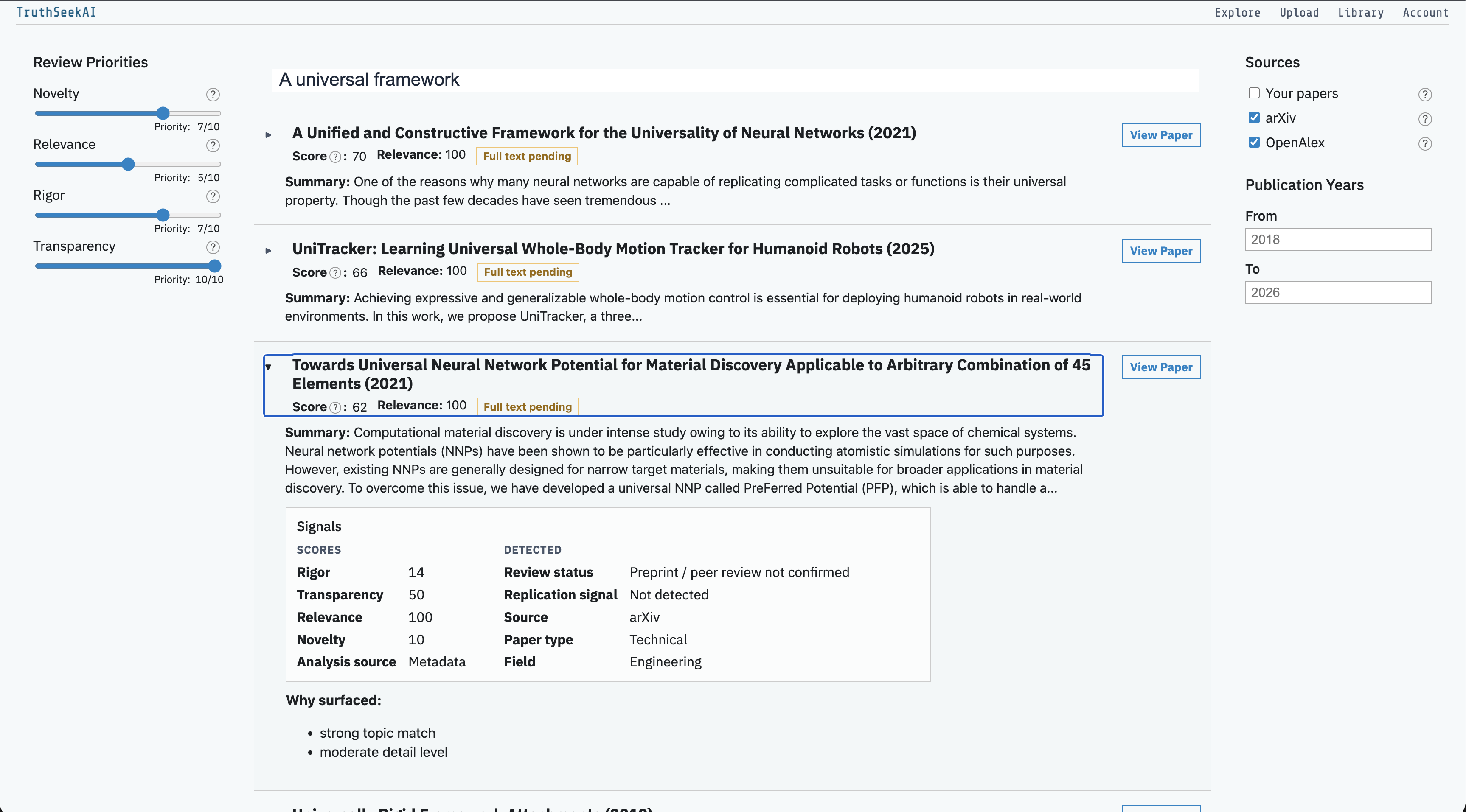
Task: Click the From year field showing 2018
Action: tap(1338, 240)
